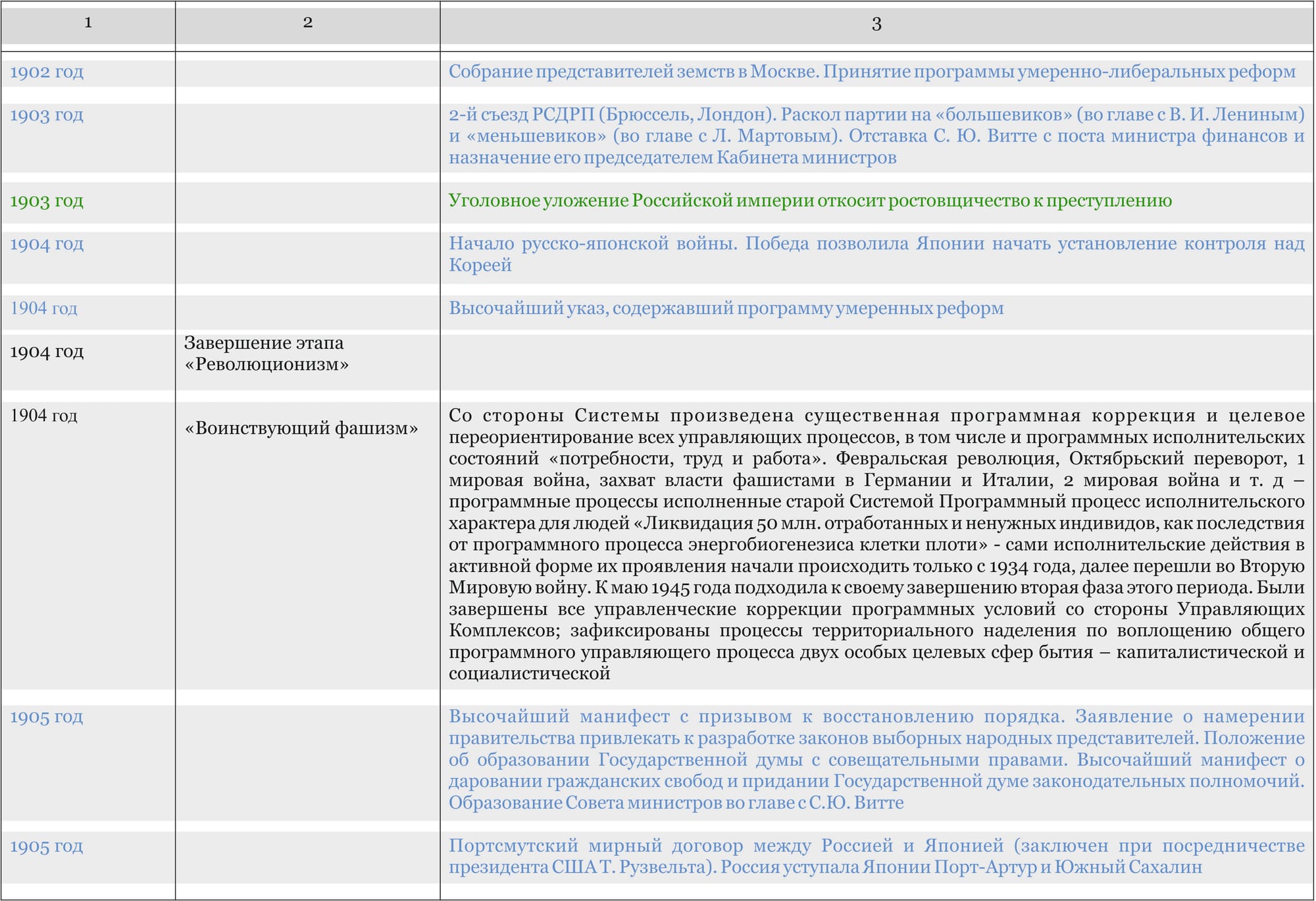
Task: Click the cell '«Воинствующий фашизм»'
Action: click(301, 428)
